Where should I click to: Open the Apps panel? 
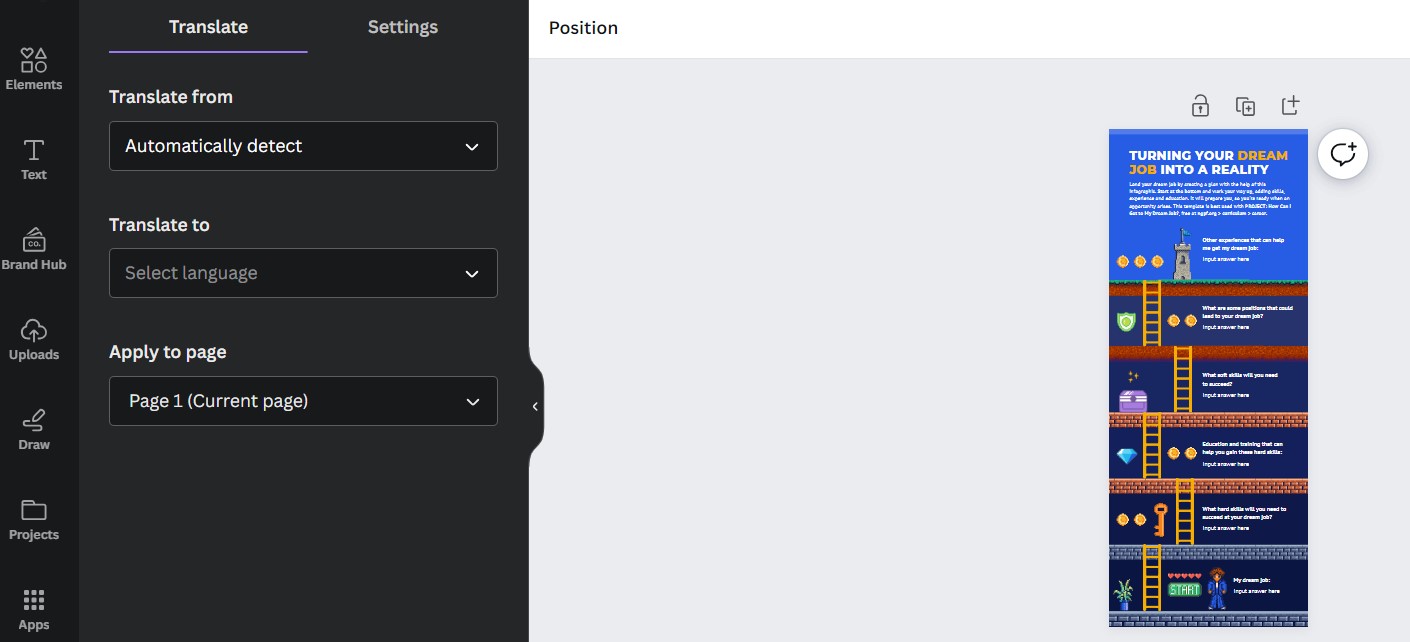(x=33, y=608)
